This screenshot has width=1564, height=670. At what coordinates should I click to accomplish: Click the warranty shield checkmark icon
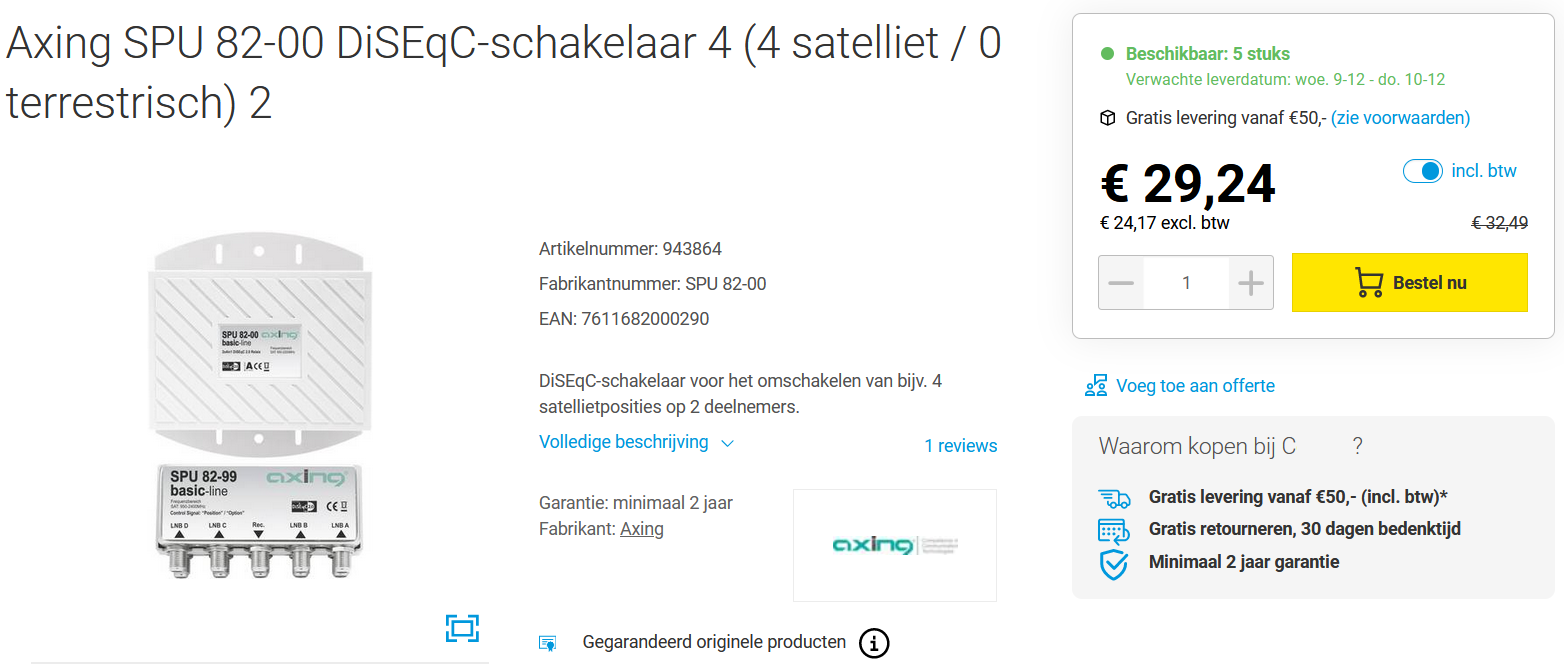(1113, 563)
